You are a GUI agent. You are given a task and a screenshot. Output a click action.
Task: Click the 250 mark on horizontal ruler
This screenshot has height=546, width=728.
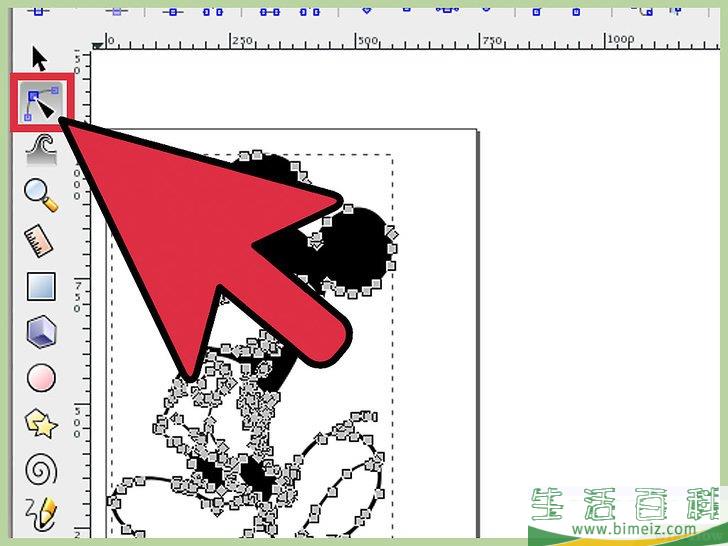tap(242, 41)
